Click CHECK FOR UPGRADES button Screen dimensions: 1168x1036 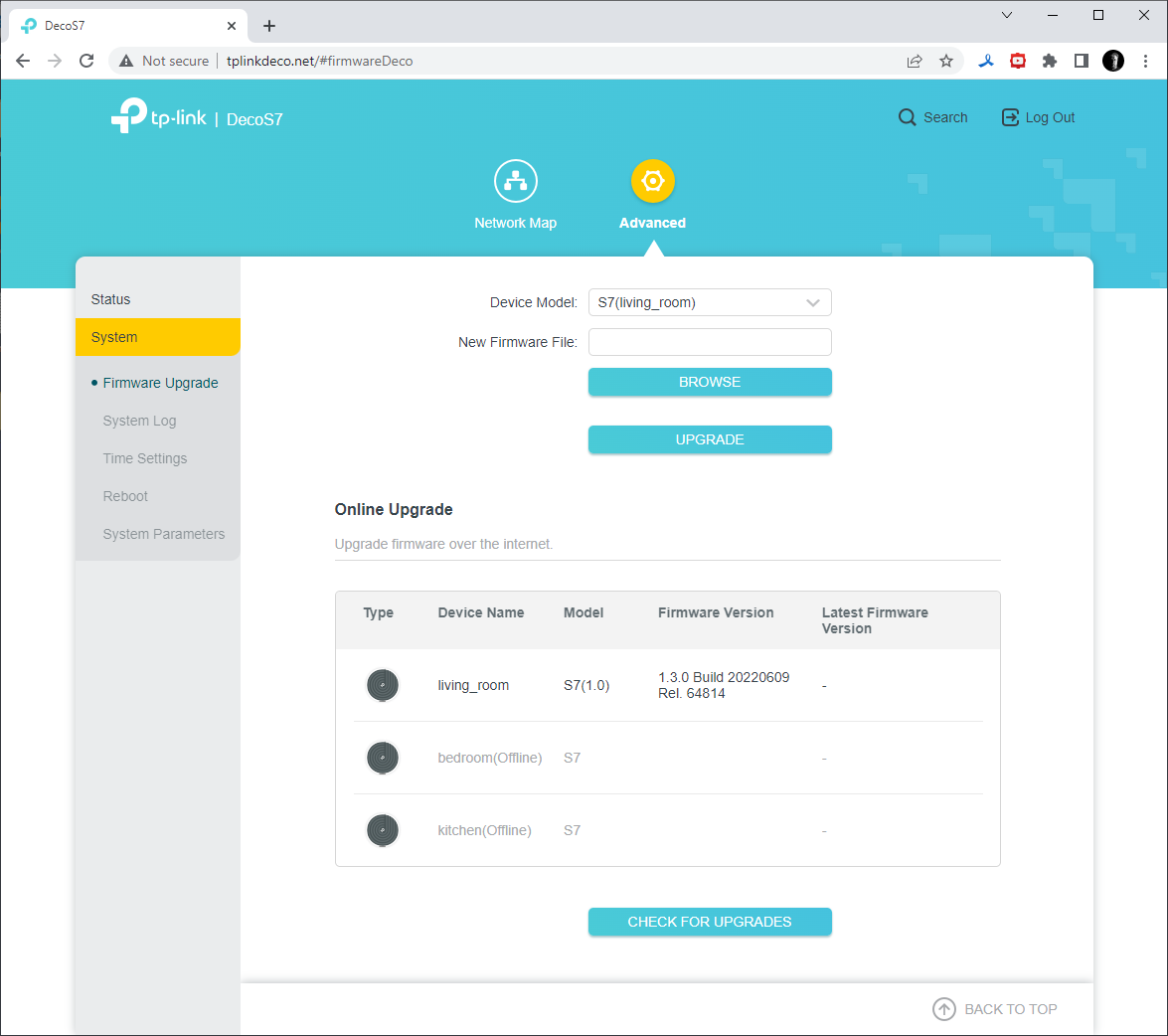[709, 922]
